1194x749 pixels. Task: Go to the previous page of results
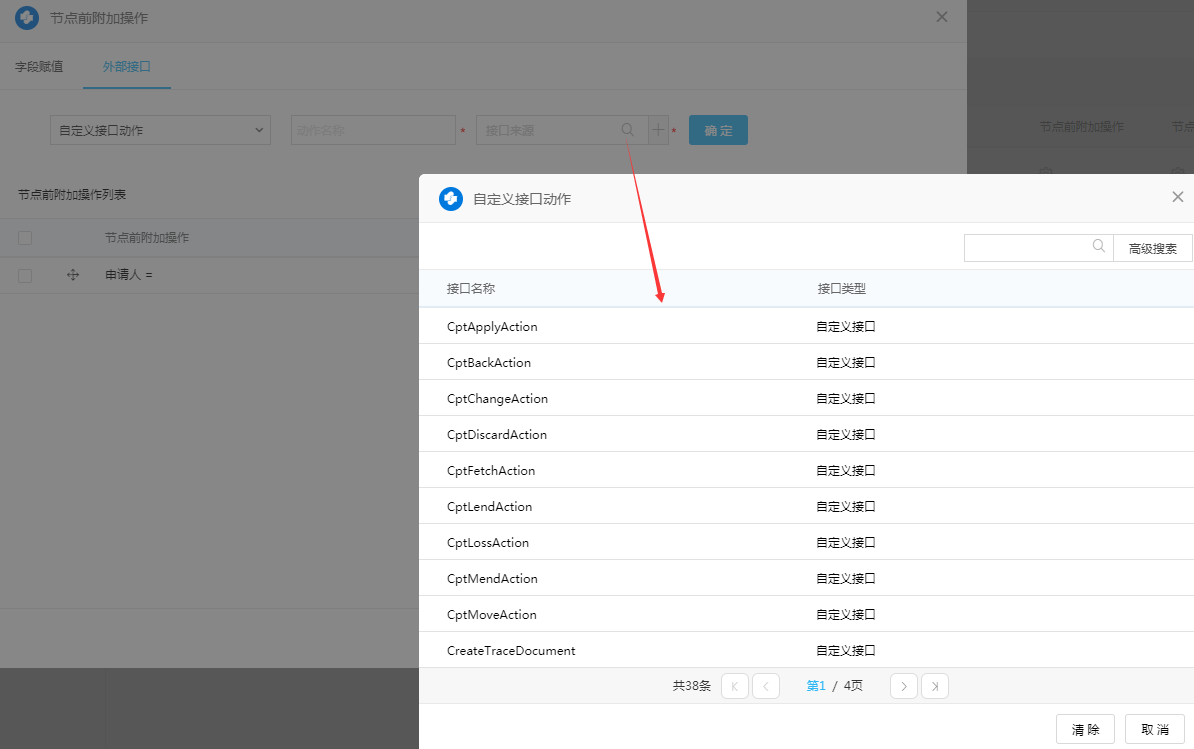tap(766, 686)
